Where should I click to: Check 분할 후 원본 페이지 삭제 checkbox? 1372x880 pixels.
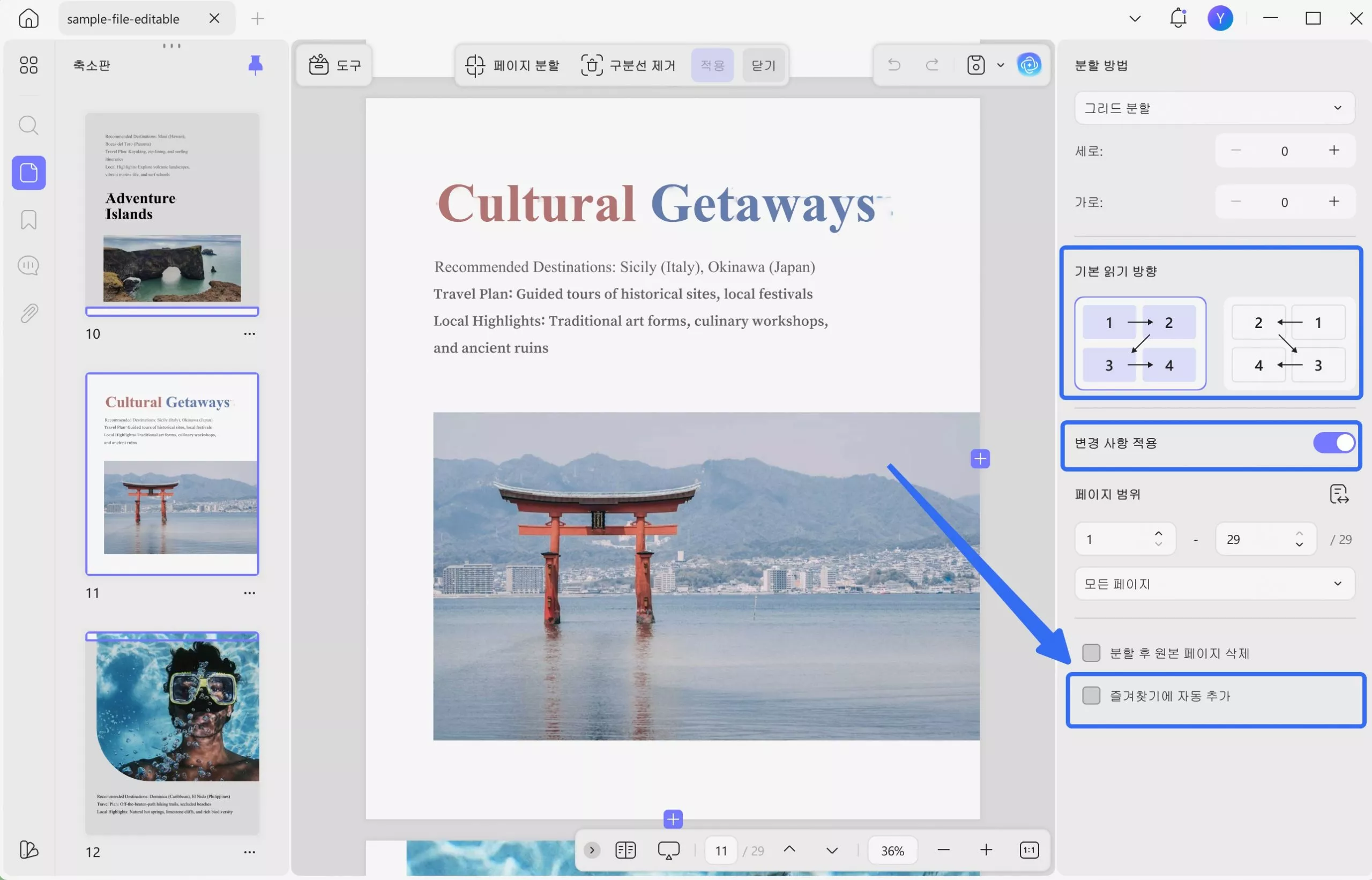1091,653
